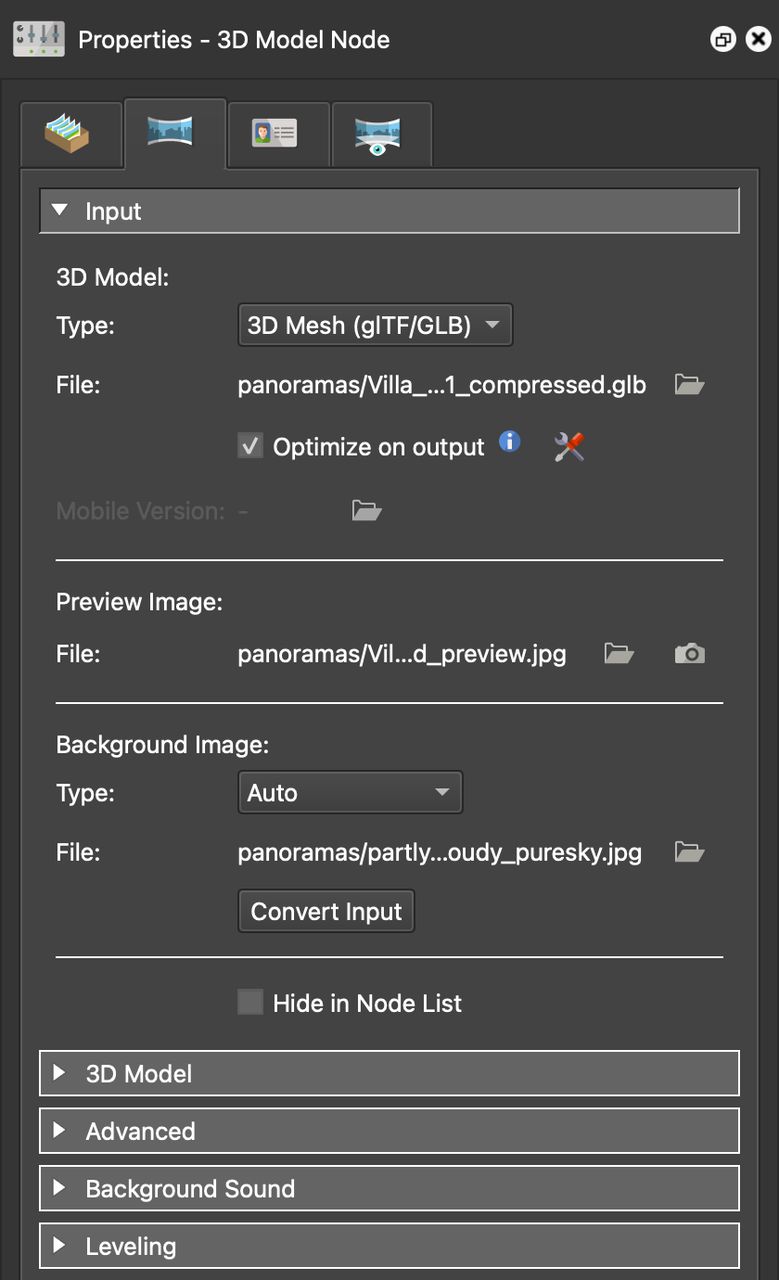Open the Background Image Type dropdown

(350, 793)
